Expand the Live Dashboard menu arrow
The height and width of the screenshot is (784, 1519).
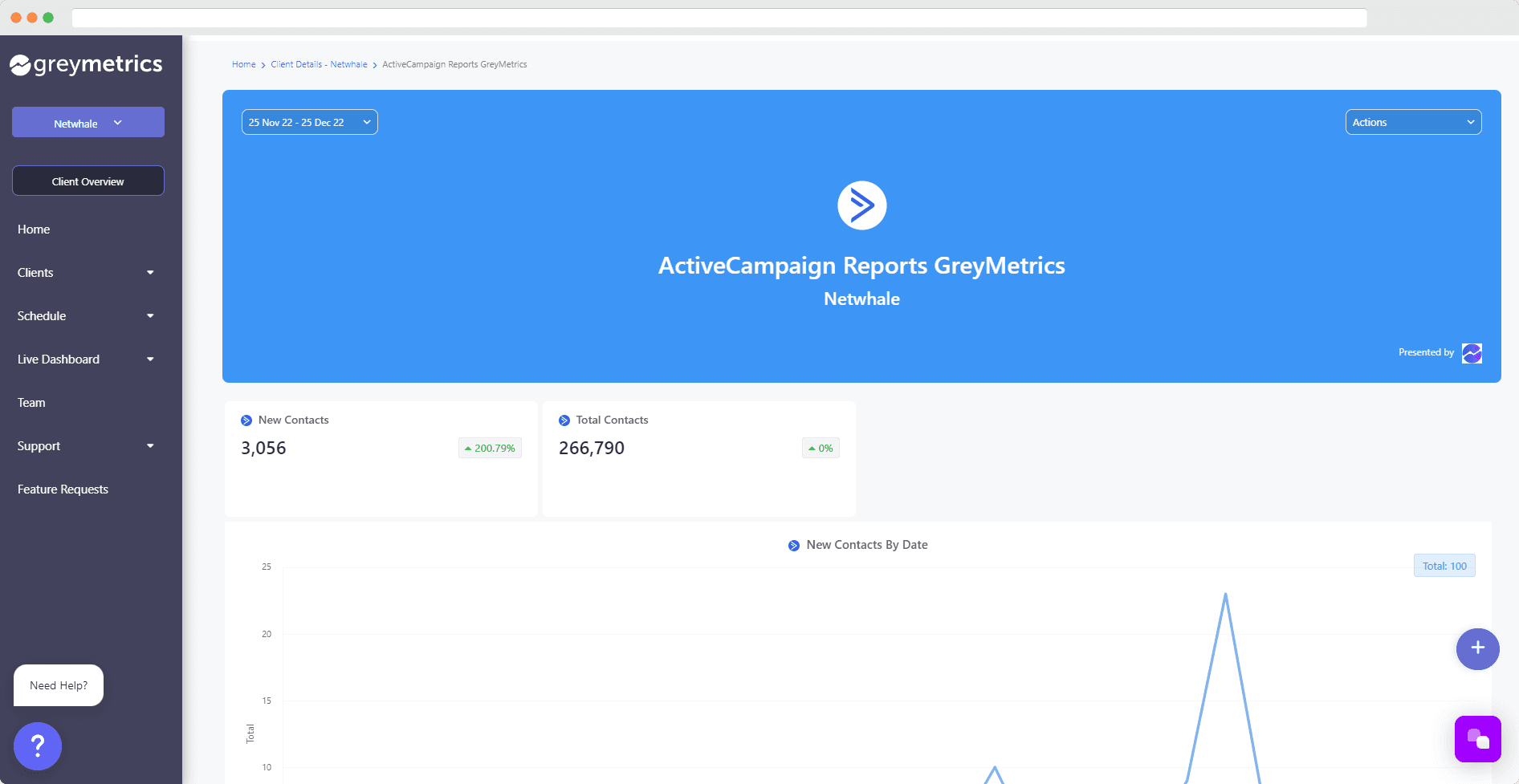tap(150, 360)
